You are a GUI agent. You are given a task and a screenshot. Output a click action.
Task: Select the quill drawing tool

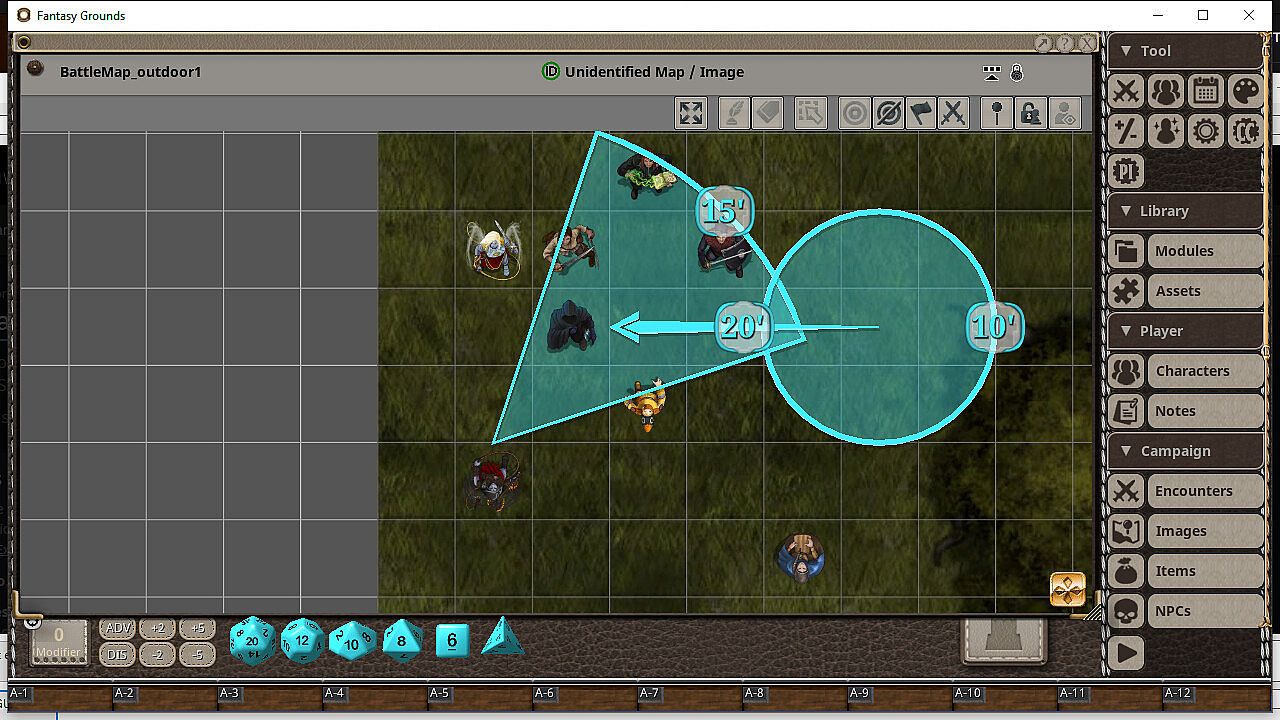[x=734, y=113]
